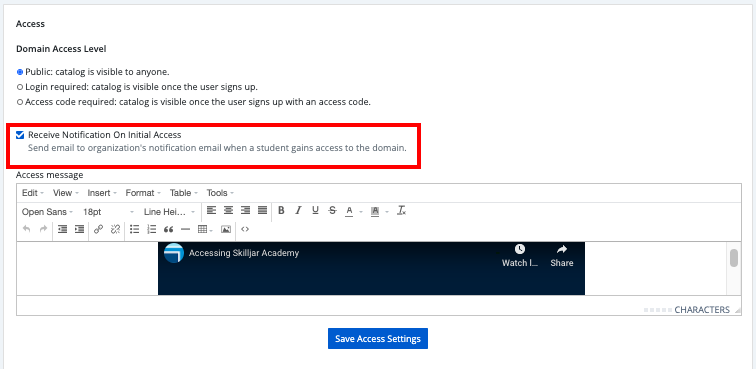This screenshot has width=756, height=369.
Task: Toggle bold formatting in editor toolbar
Action: [x=281, y=210]
